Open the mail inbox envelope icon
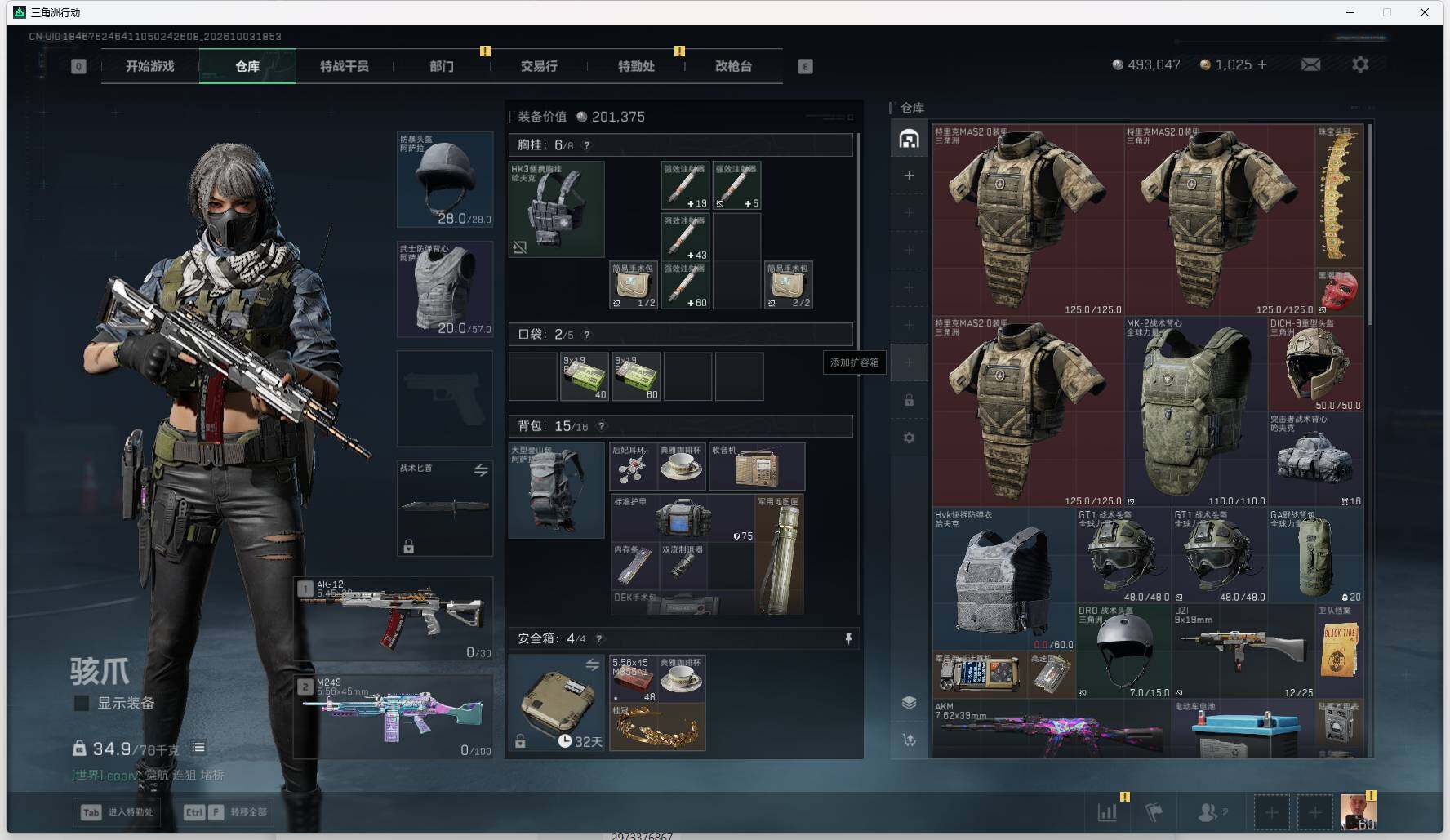 1310,64
